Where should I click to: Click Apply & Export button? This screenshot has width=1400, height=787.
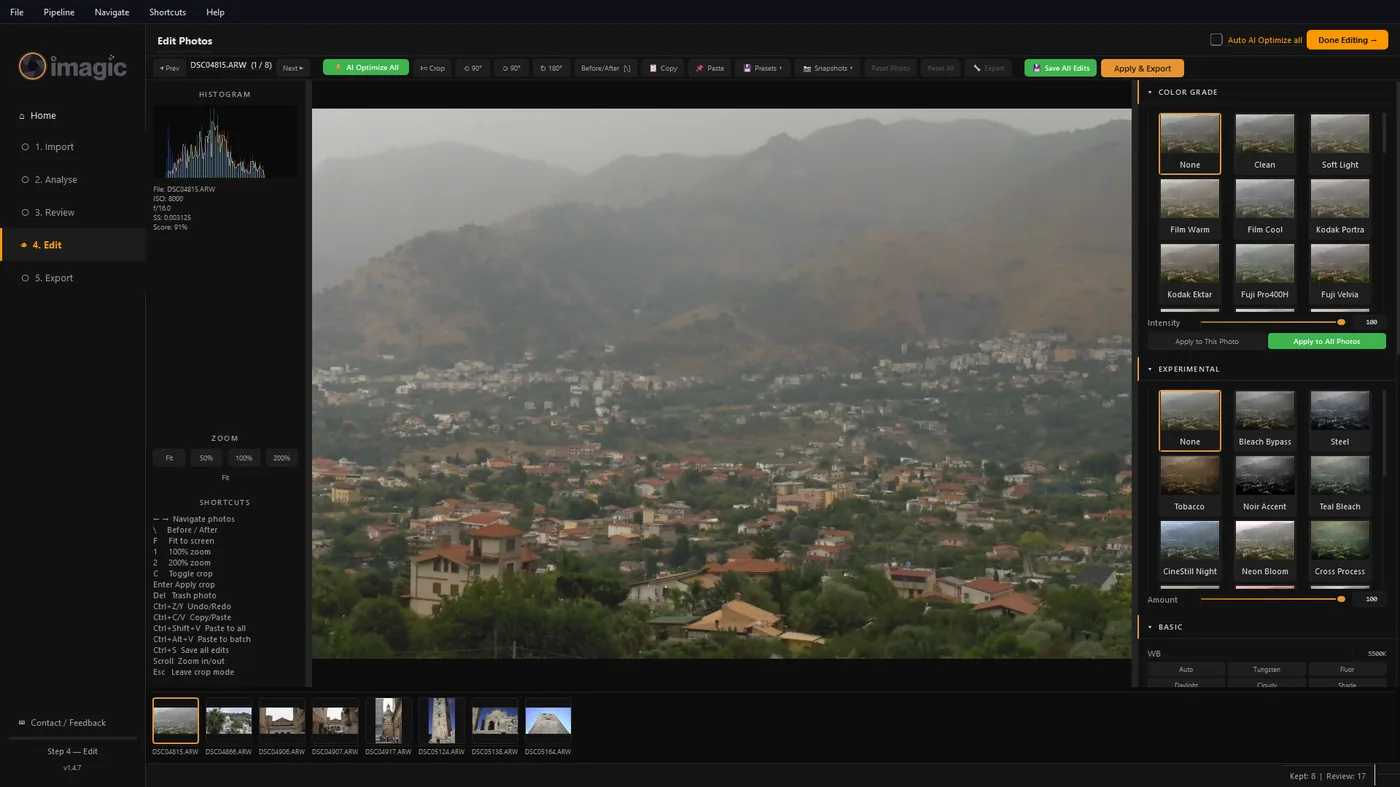coord(1142,68)
